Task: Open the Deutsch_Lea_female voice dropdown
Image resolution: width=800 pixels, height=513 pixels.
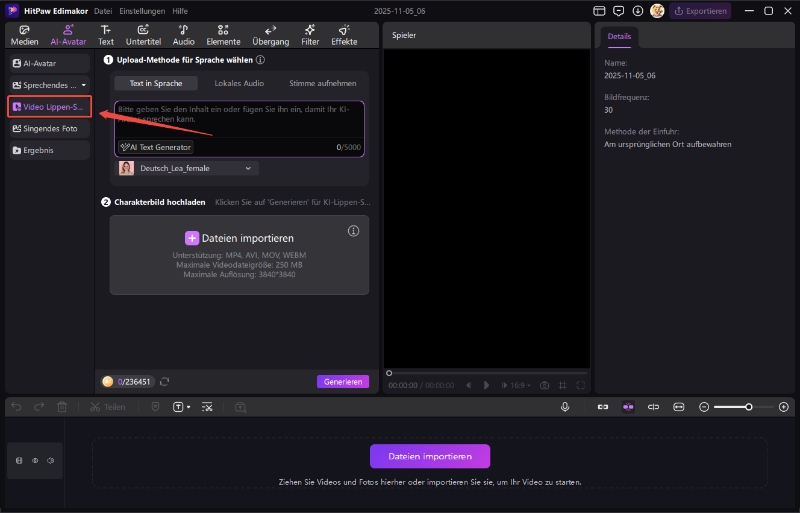Action: [x=188, y=168]
